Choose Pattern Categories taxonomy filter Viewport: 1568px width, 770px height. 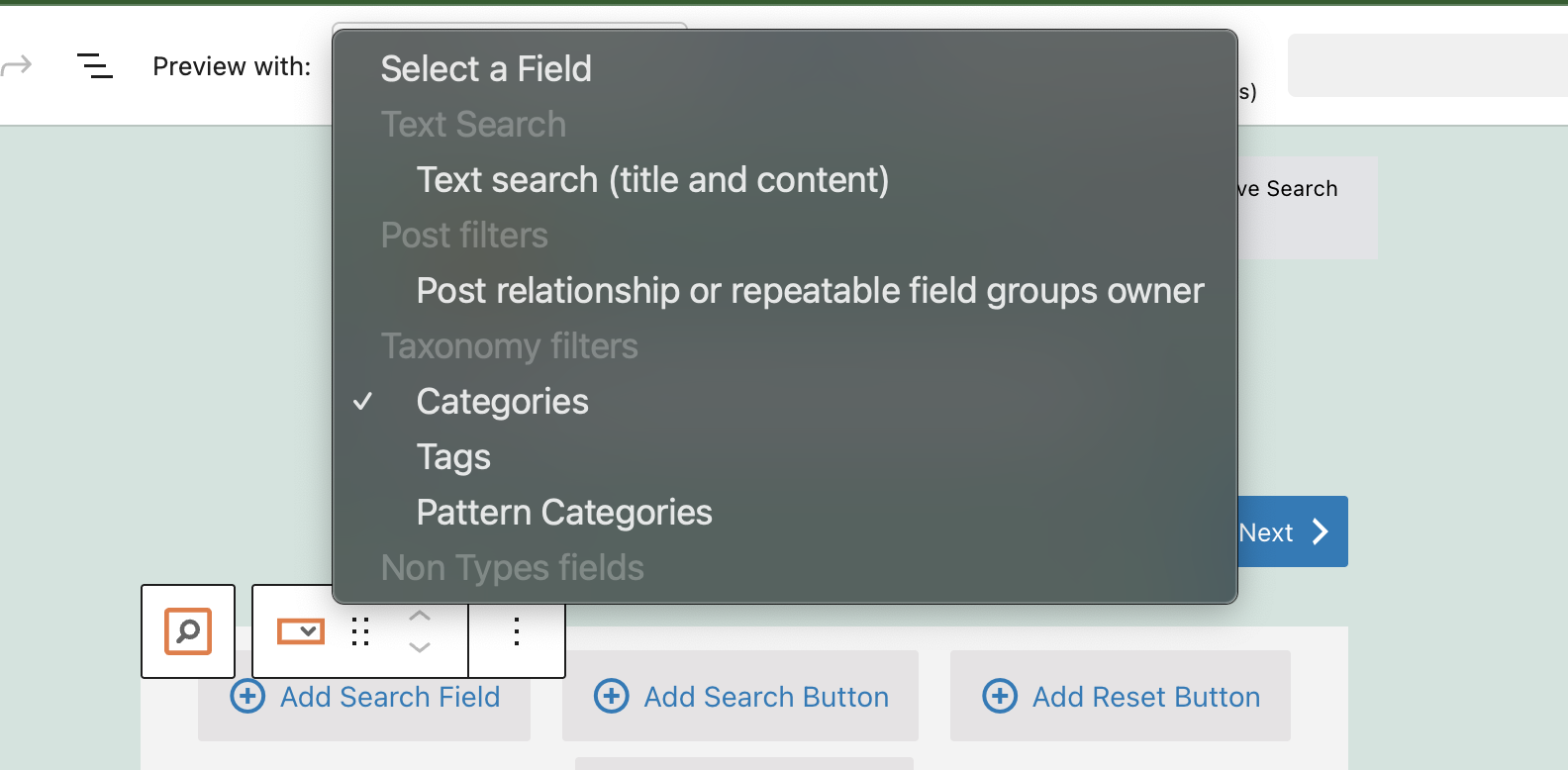564,513
